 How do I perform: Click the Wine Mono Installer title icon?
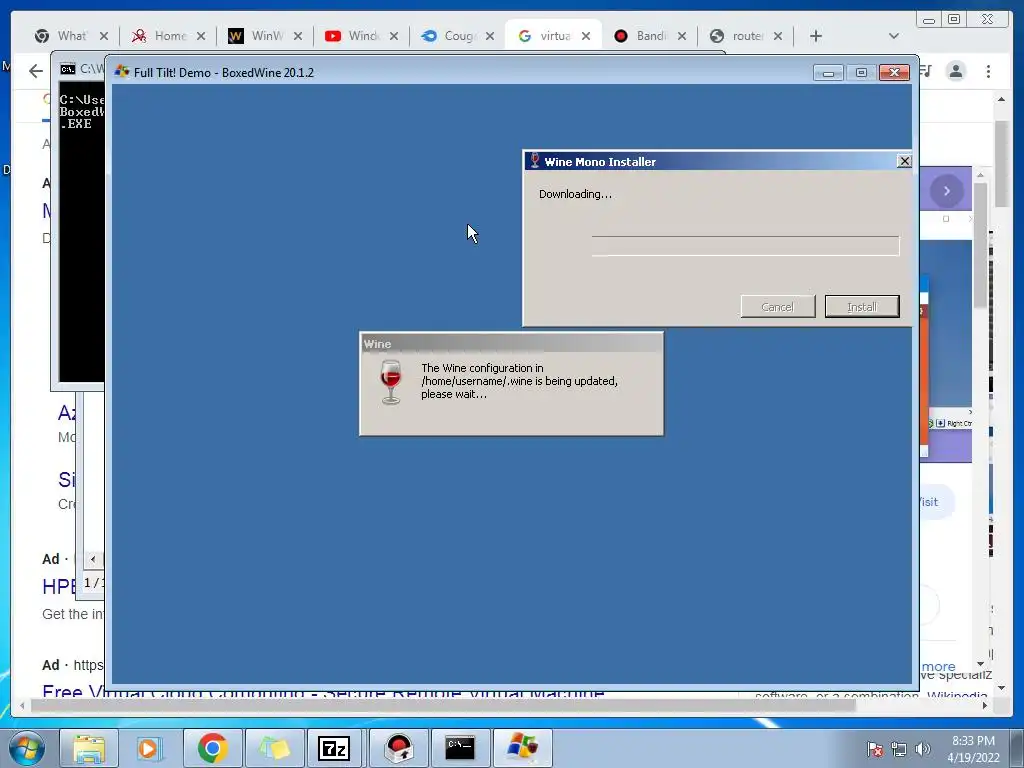(x=535, y=161)
